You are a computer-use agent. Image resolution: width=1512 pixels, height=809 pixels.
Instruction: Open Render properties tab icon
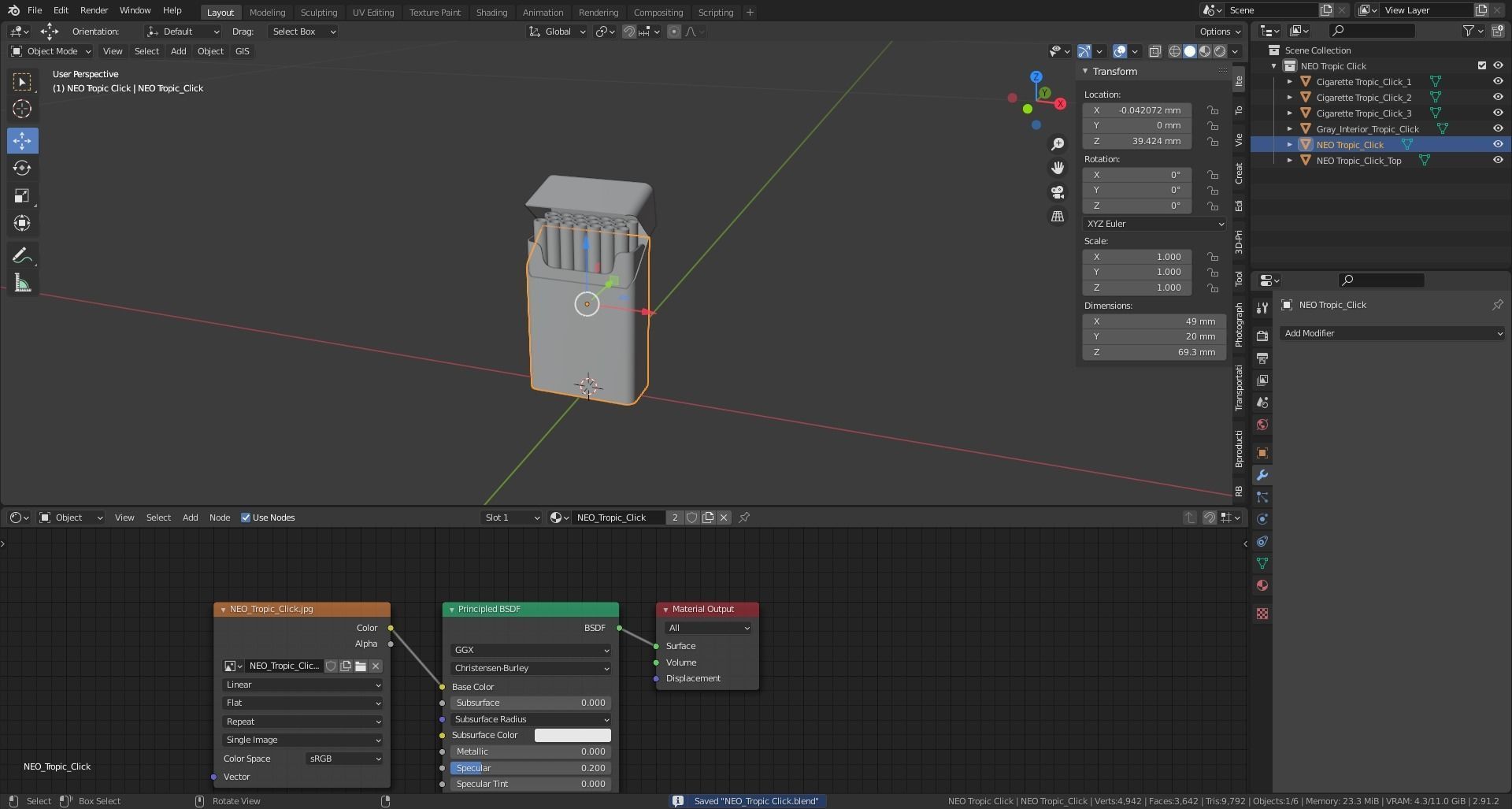pos(1262,336)
